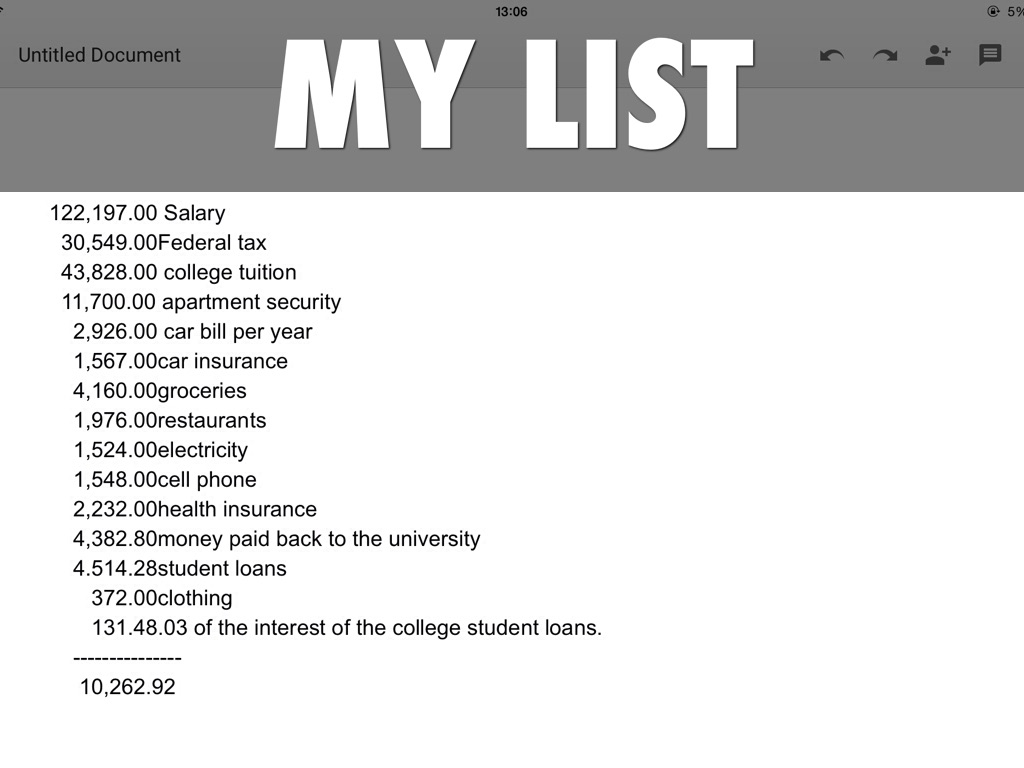Place cursor in the restaurants line

pos(169,420)
